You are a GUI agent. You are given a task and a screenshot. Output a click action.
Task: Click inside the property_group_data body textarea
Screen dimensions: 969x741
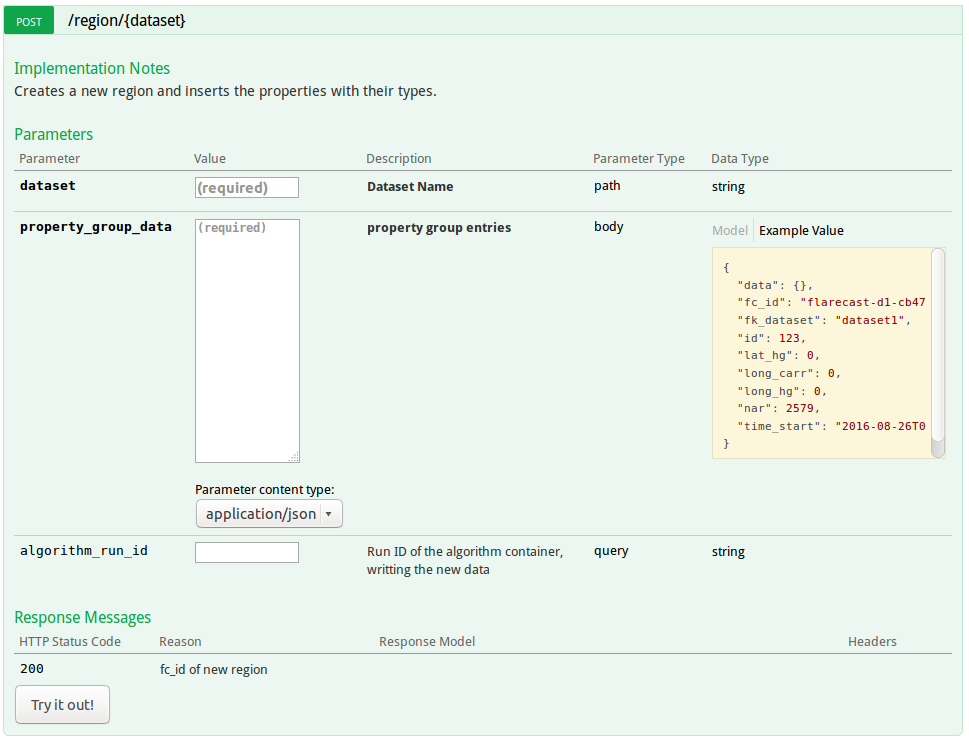pyautogui.click(x=247, y=340)
